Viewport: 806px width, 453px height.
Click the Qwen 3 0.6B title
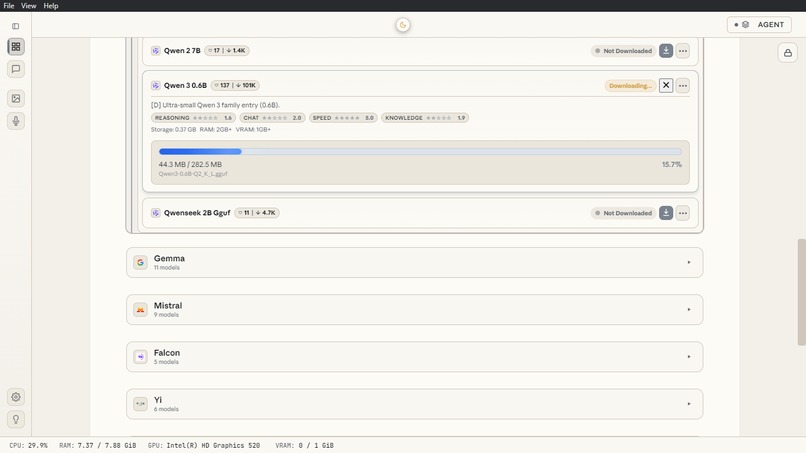(185, 85)
